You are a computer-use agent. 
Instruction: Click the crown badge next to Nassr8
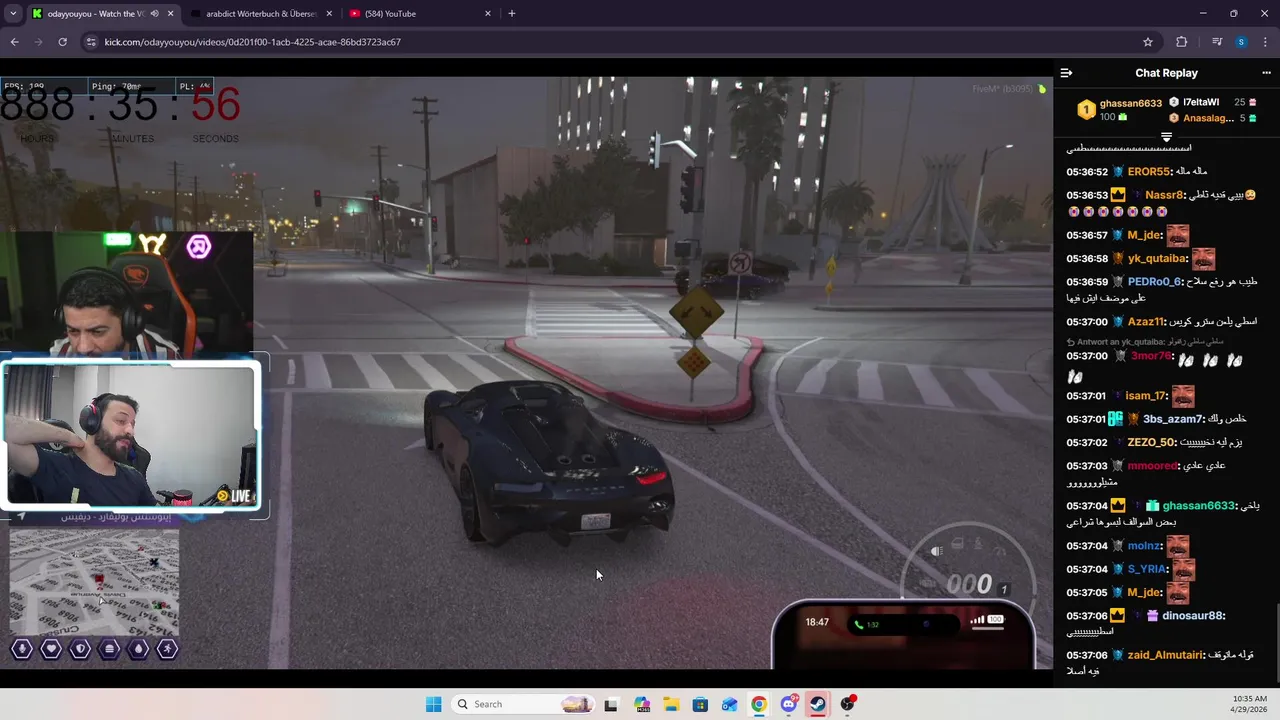1117,196
